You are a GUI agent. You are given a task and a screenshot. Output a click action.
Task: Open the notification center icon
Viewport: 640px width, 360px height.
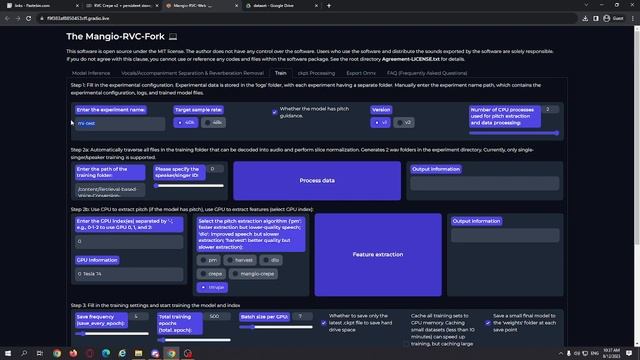629,353
